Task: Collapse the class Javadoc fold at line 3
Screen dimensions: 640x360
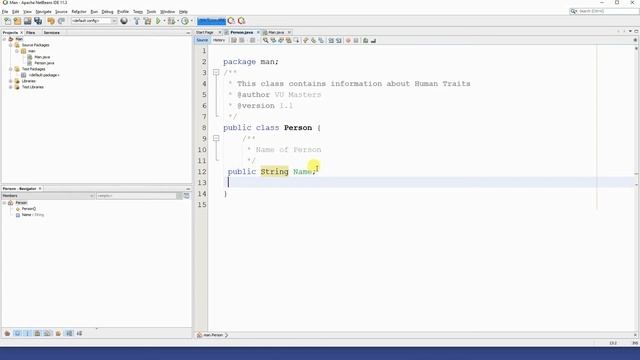Action: tap(216, 73)
